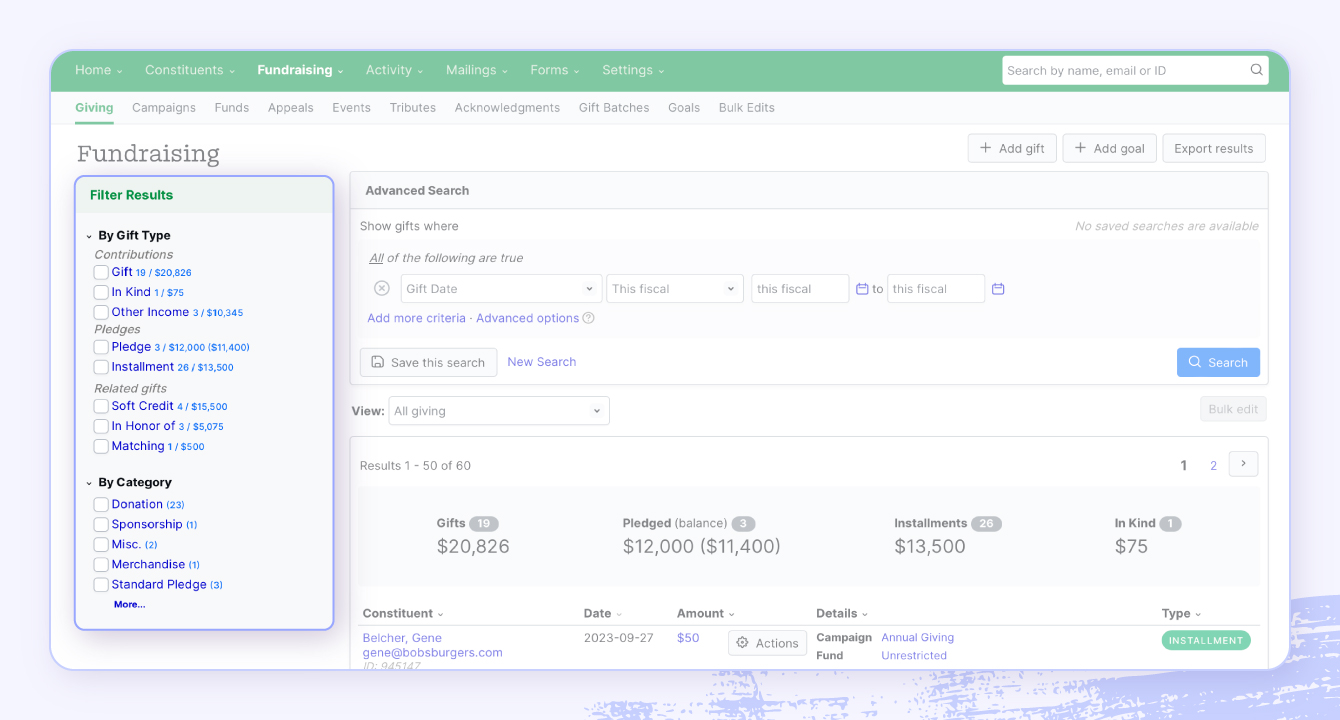Check the In Kind gift type filter
Screen dimensions: 1340x720
[x=101, y=292]
